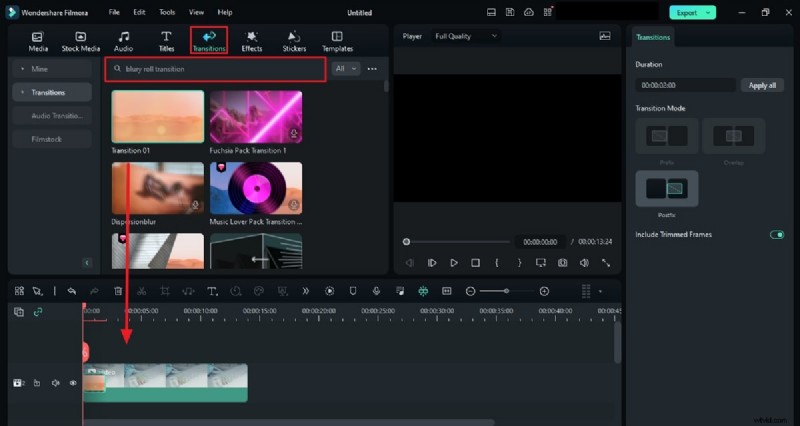Hide the video track with eye icon
Viewport: 800px width, 426px height.
pyautogui.click(x=73, y=383)
